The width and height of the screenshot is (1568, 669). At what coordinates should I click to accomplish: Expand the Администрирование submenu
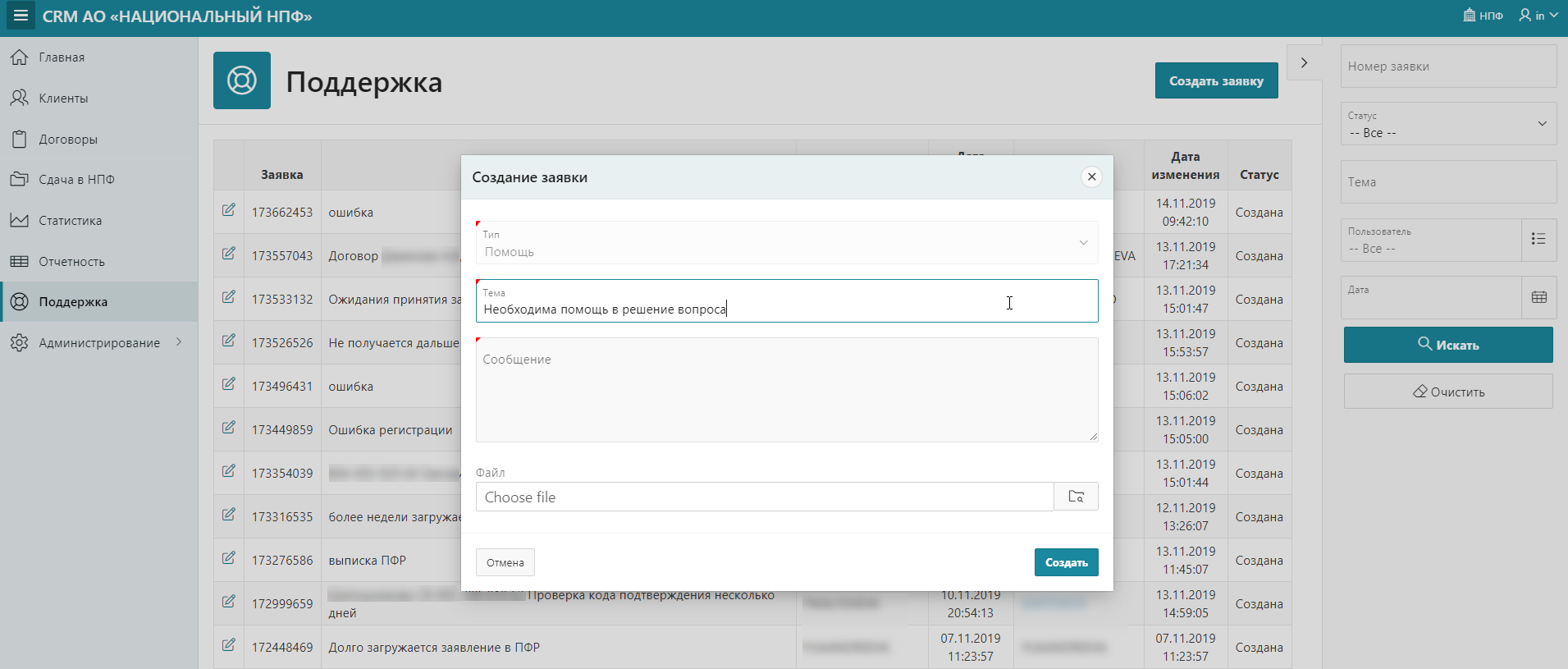[99, 342]
